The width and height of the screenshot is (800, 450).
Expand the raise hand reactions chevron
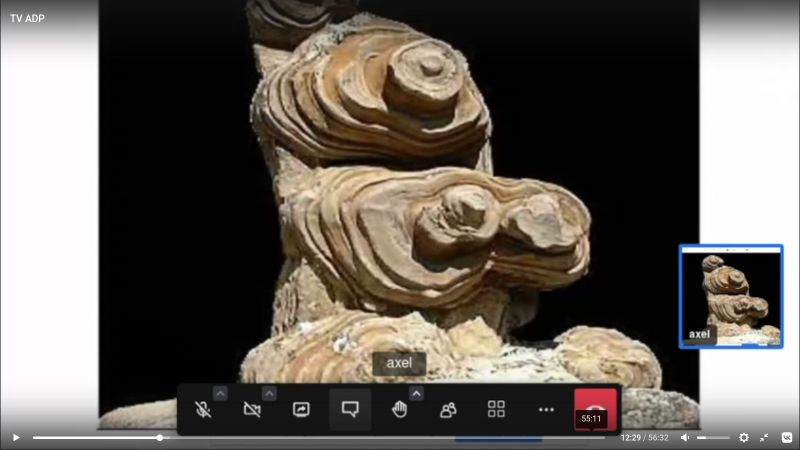[x=416, y=393]
